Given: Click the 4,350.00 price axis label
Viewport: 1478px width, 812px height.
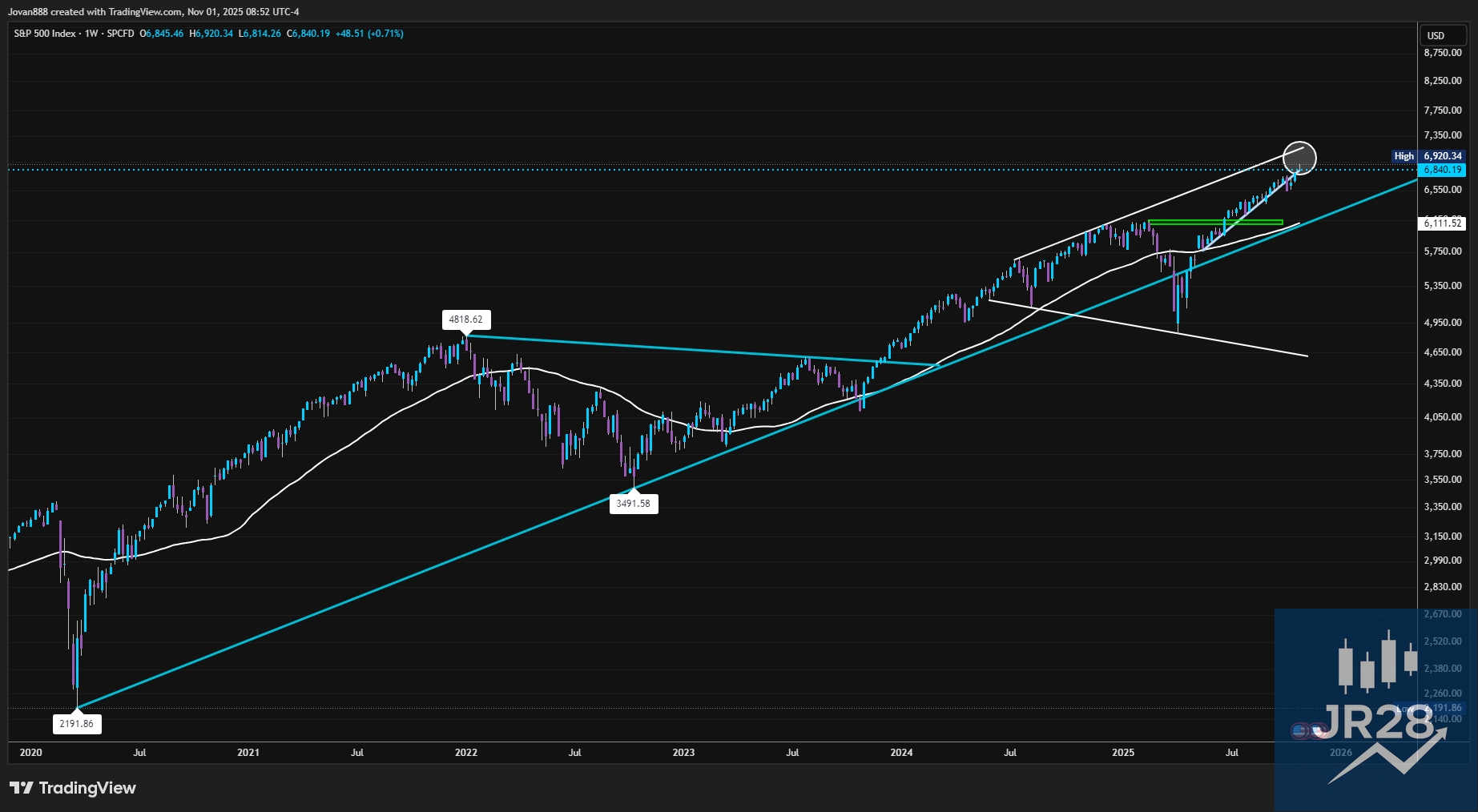Looking at the screenshot, I should 1442,384.
